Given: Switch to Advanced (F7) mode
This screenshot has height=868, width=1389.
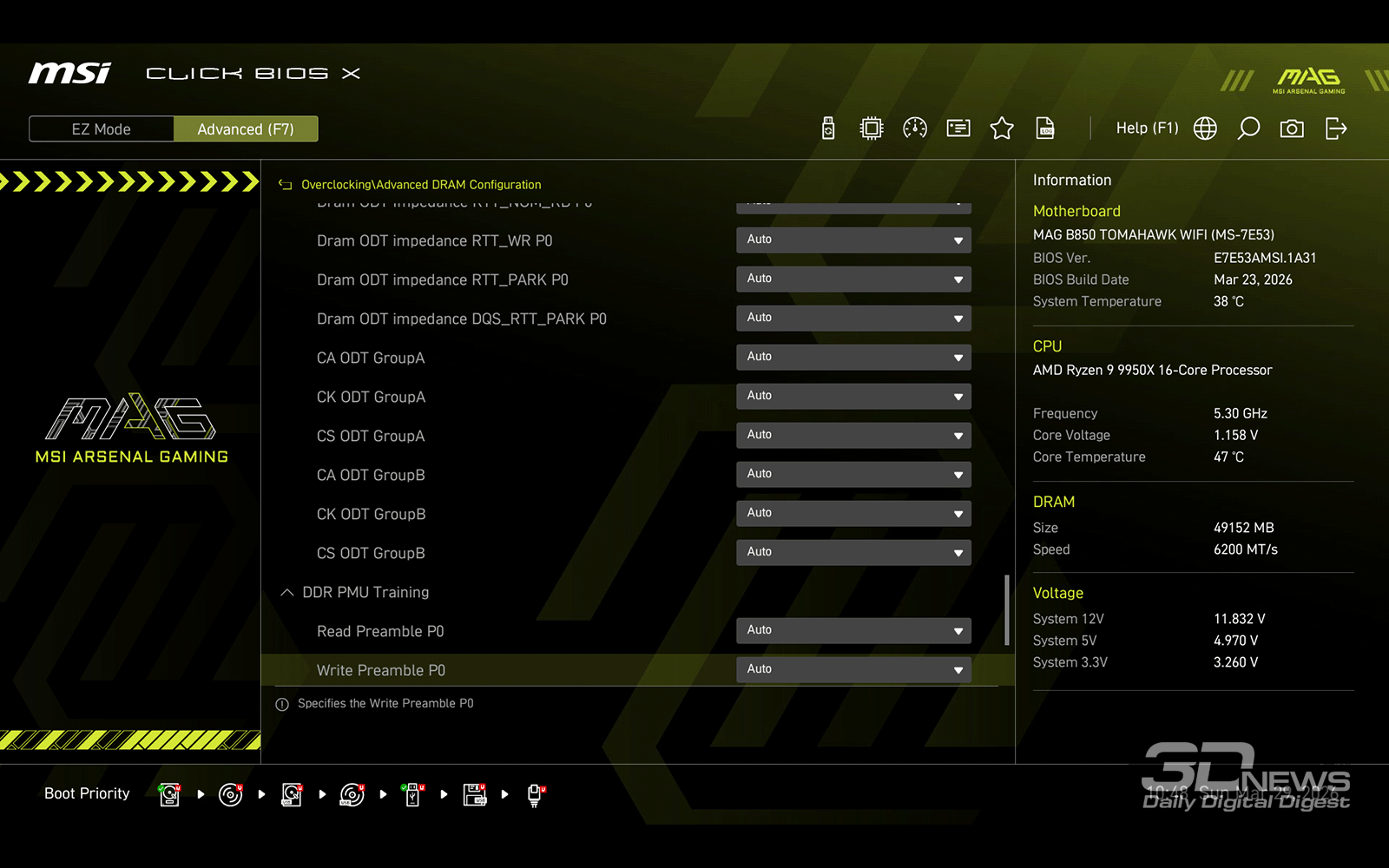Looking at the screenshot, I should (x=246, y=129).
